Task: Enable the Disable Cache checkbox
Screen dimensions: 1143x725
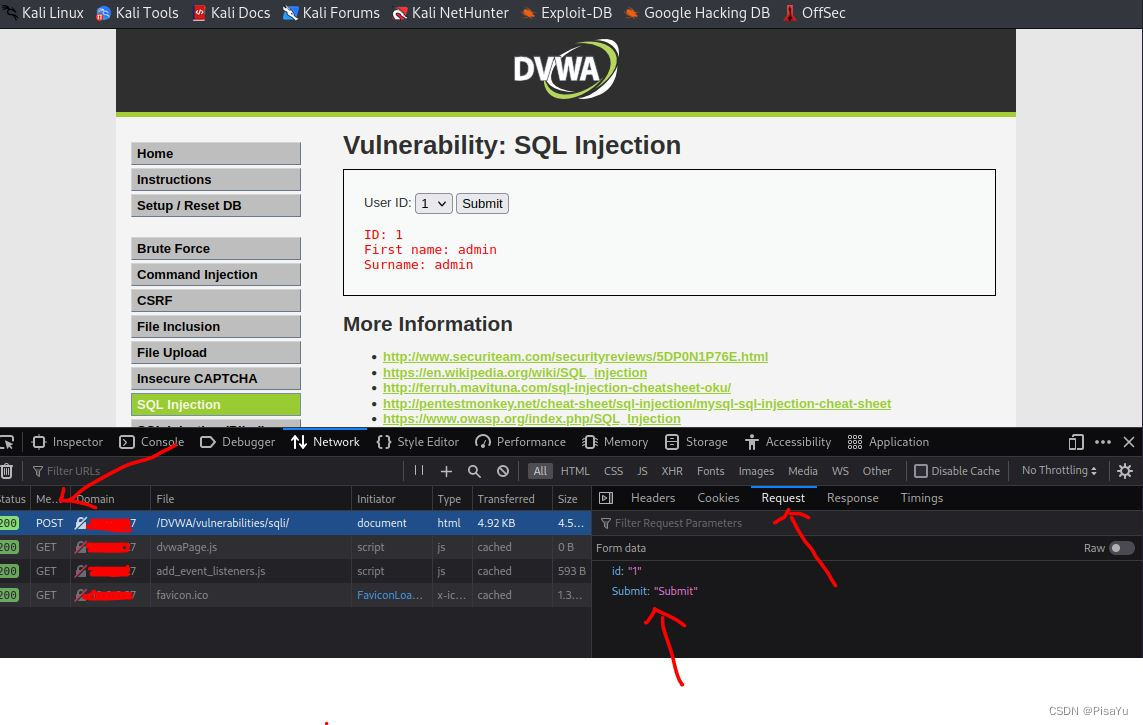Action: (x=921, y=471)
